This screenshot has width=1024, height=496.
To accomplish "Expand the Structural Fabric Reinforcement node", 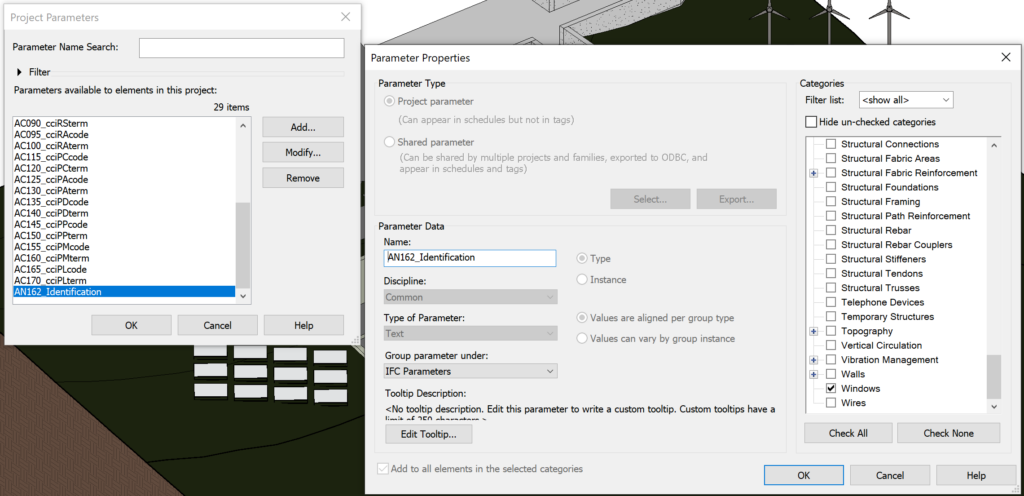I will point(814,173).
